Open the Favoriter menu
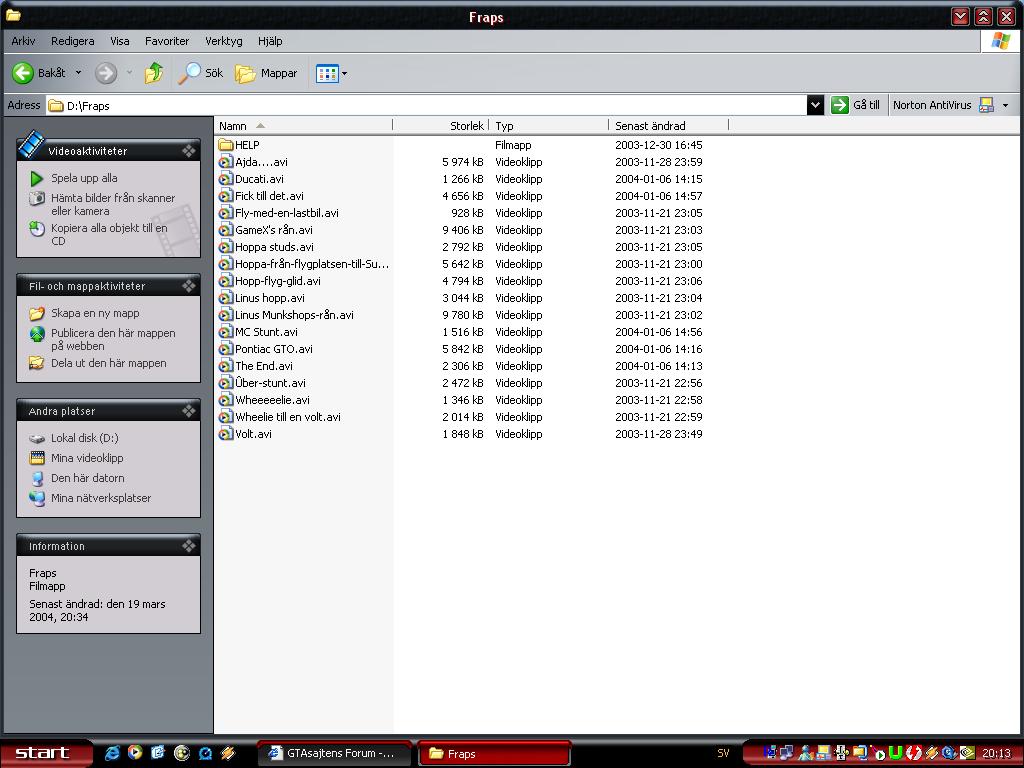This screenshot has height=768, width=1024. 167,41
